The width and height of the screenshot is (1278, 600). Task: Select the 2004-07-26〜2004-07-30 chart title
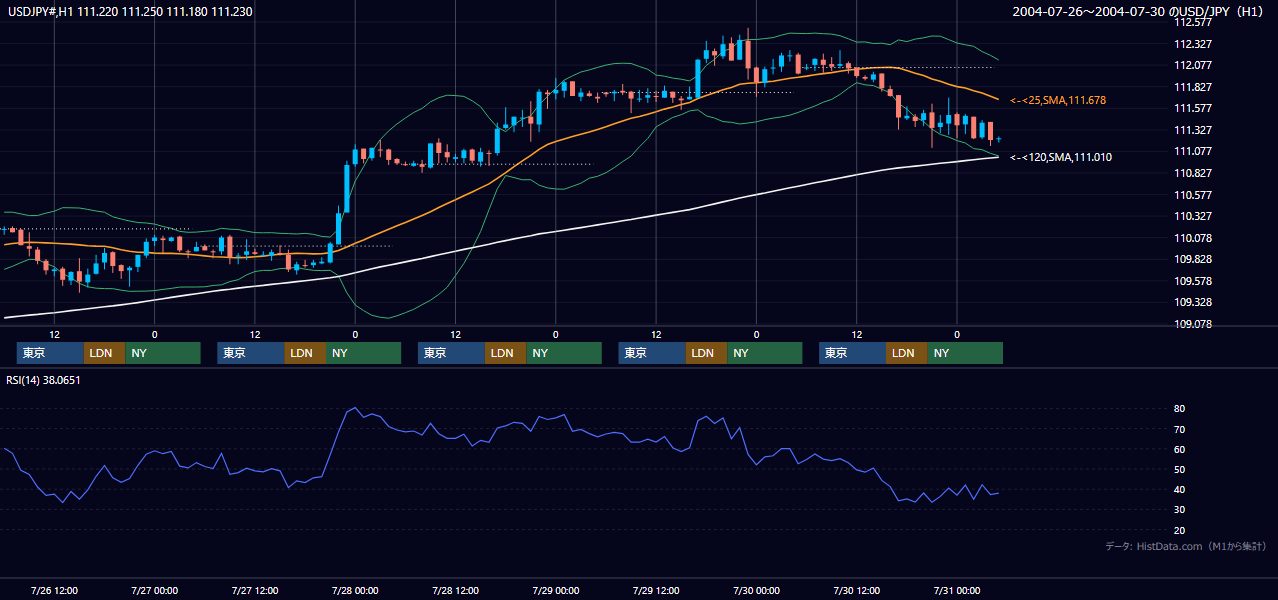(x=1137, y=11)
